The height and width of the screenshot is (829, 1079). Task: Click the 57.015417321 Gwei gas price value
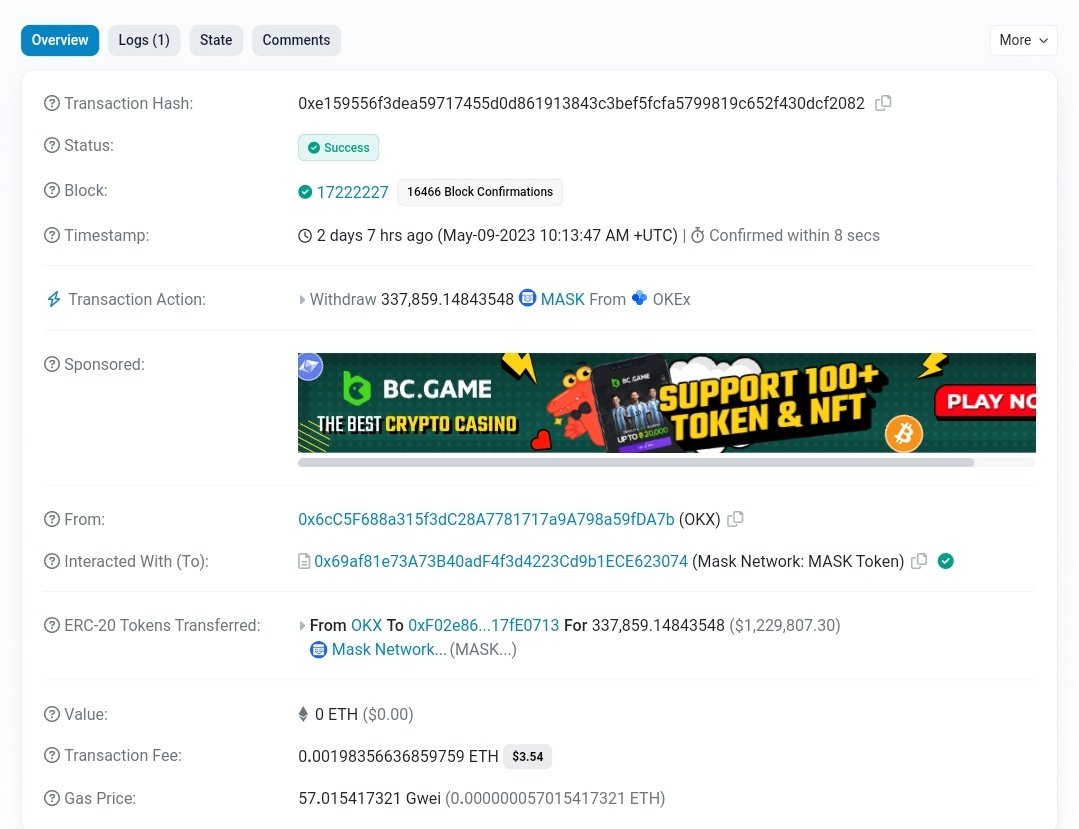pos(370,798)
